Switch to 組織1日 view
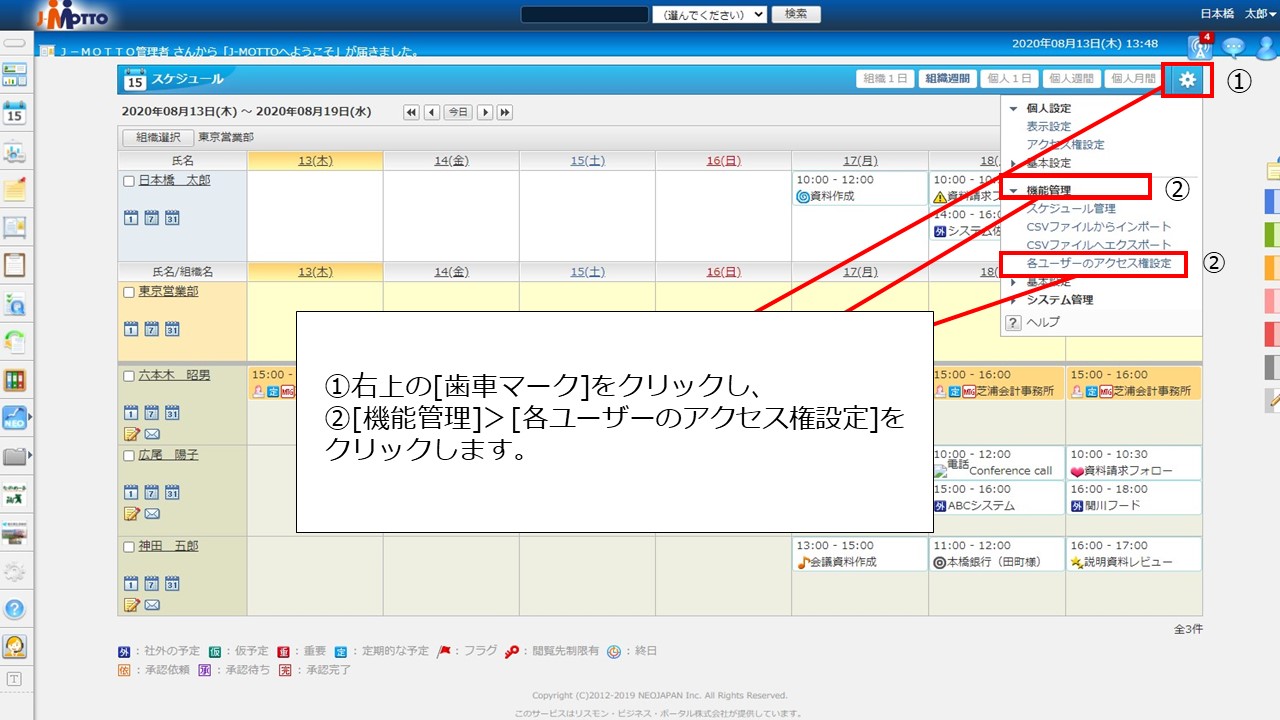1280x720 pixels. [x=886, y=79]
